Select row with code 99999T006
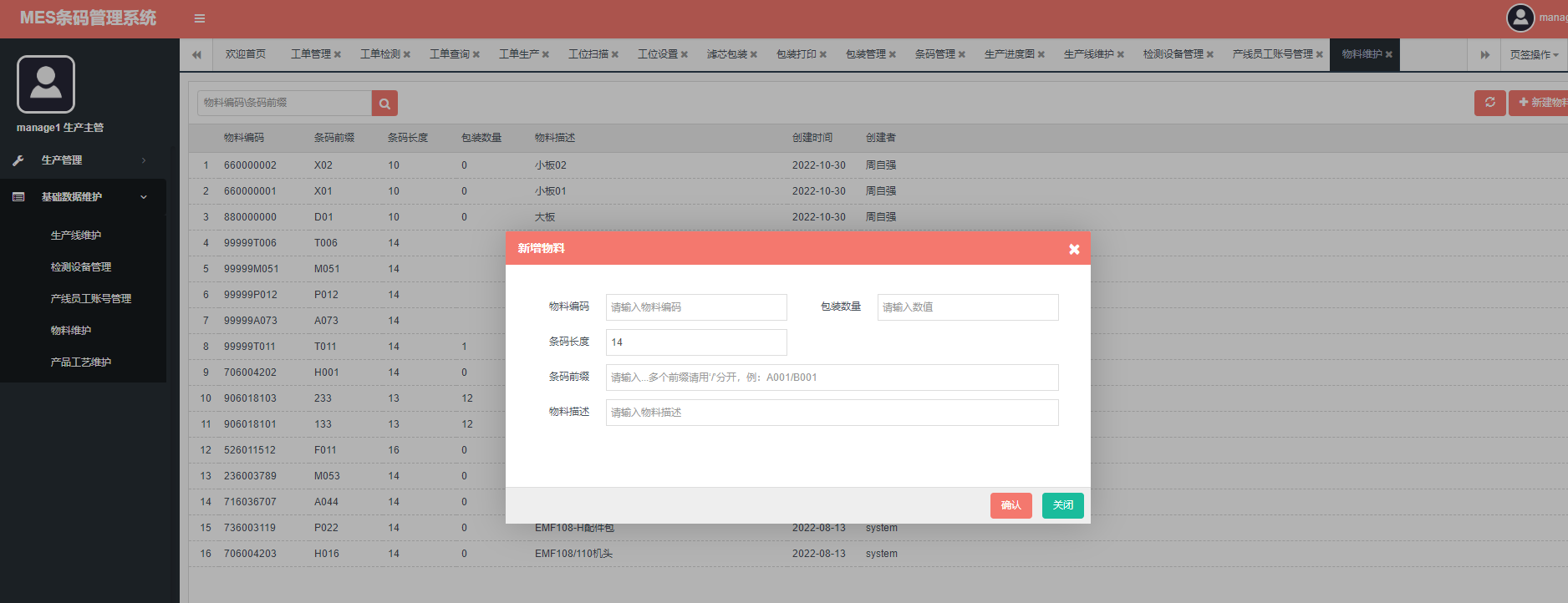Screen dimensions: 1568x603 [347, 243]
